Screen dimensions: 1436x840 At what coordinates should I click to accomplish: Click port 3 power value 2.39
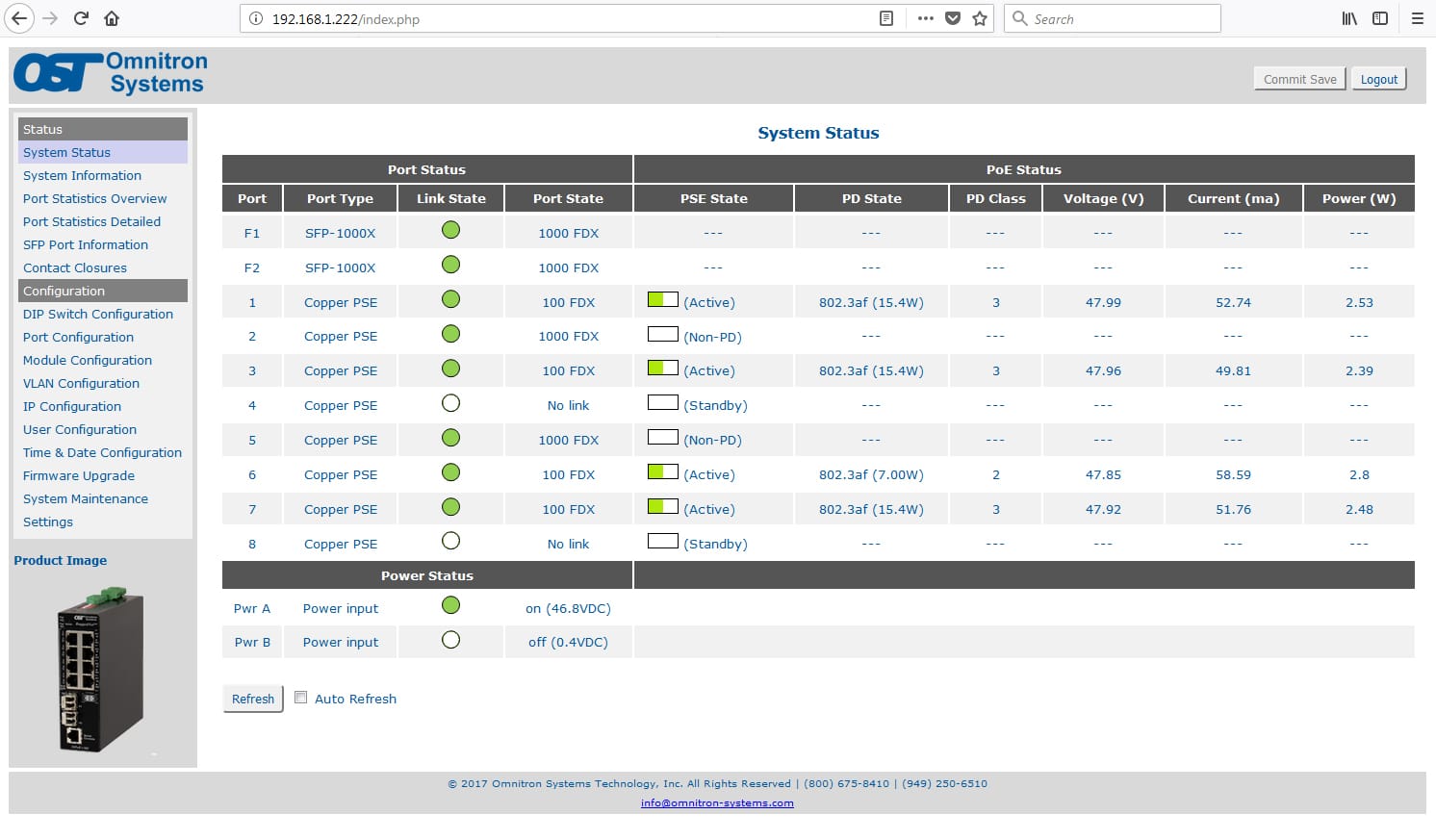[x=1359, y=370]
